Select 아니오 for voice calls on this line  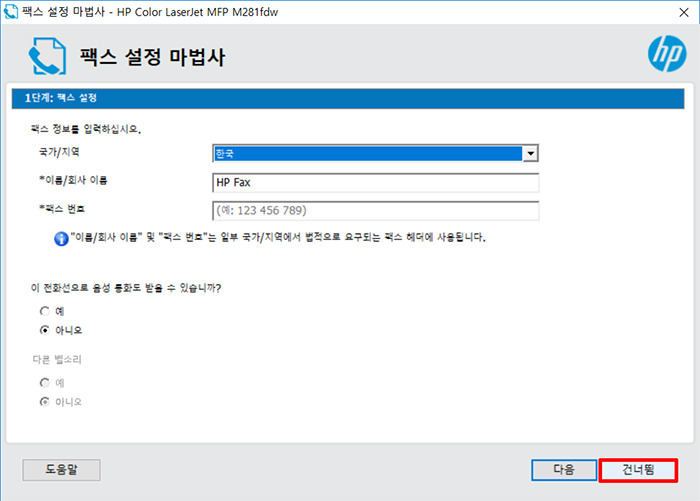(x=45, y=330)
